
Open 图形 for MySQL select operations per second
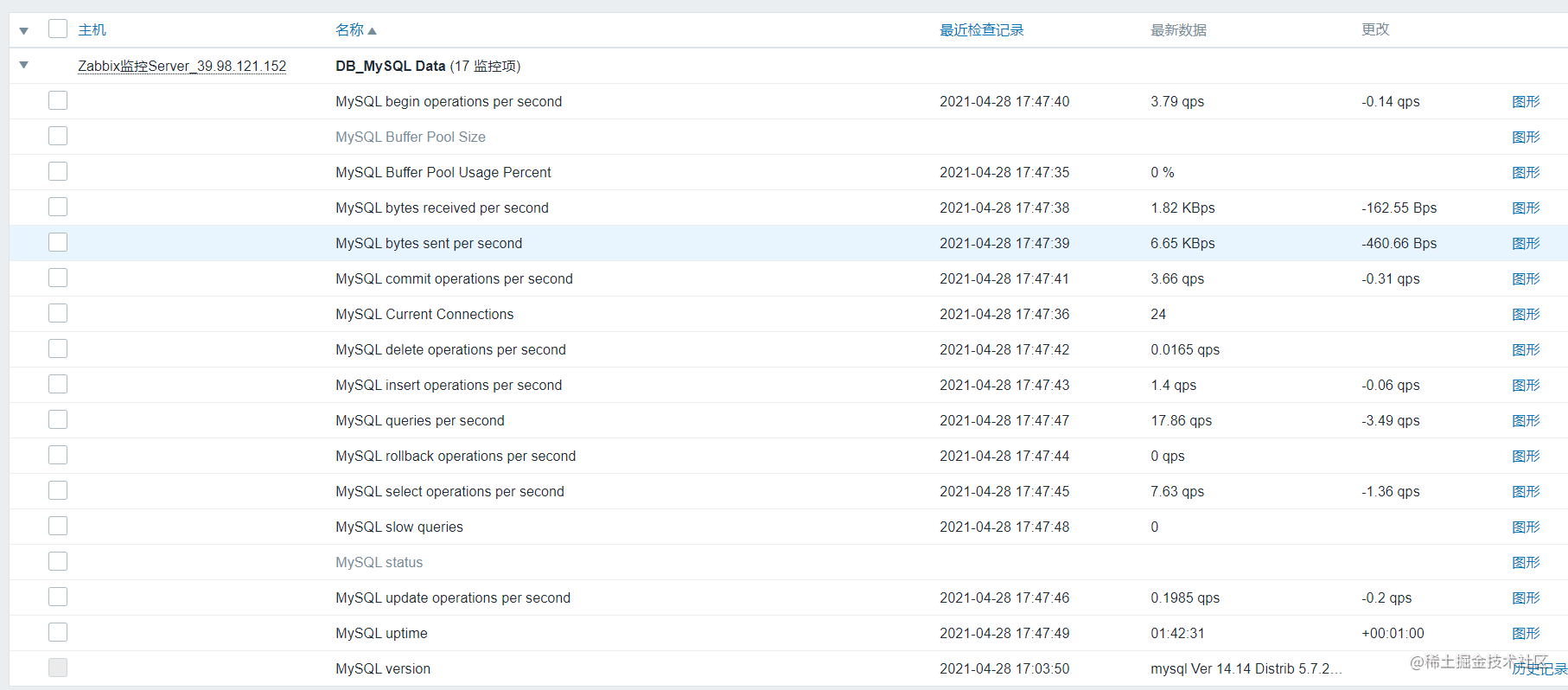tap(1526, 491)
